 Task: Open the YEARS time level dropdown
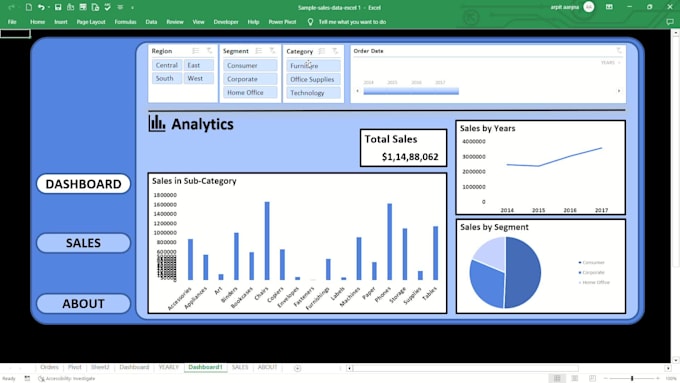pos(611,63)
